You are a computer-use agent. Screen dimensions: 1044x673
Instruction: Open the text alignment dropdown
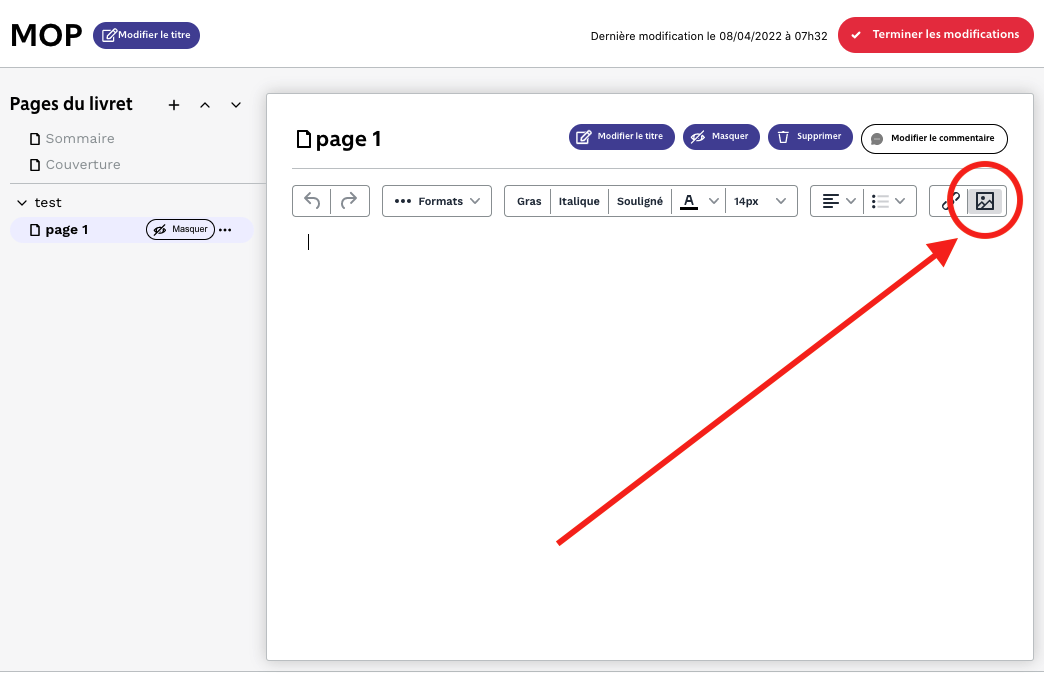click(839, 201)
